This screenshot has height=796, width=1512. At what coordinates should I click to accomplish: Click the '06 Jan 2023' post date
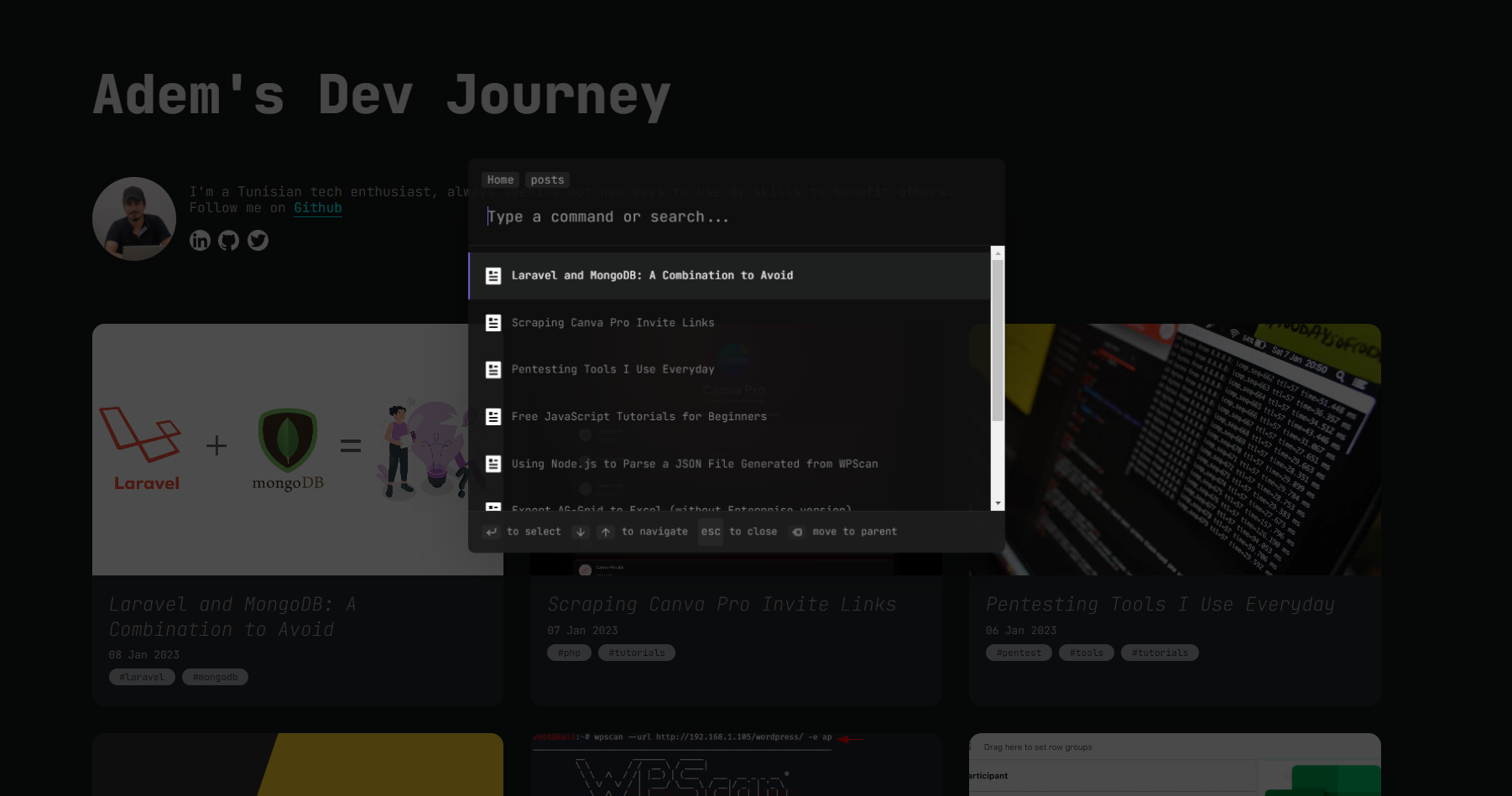1021,631
